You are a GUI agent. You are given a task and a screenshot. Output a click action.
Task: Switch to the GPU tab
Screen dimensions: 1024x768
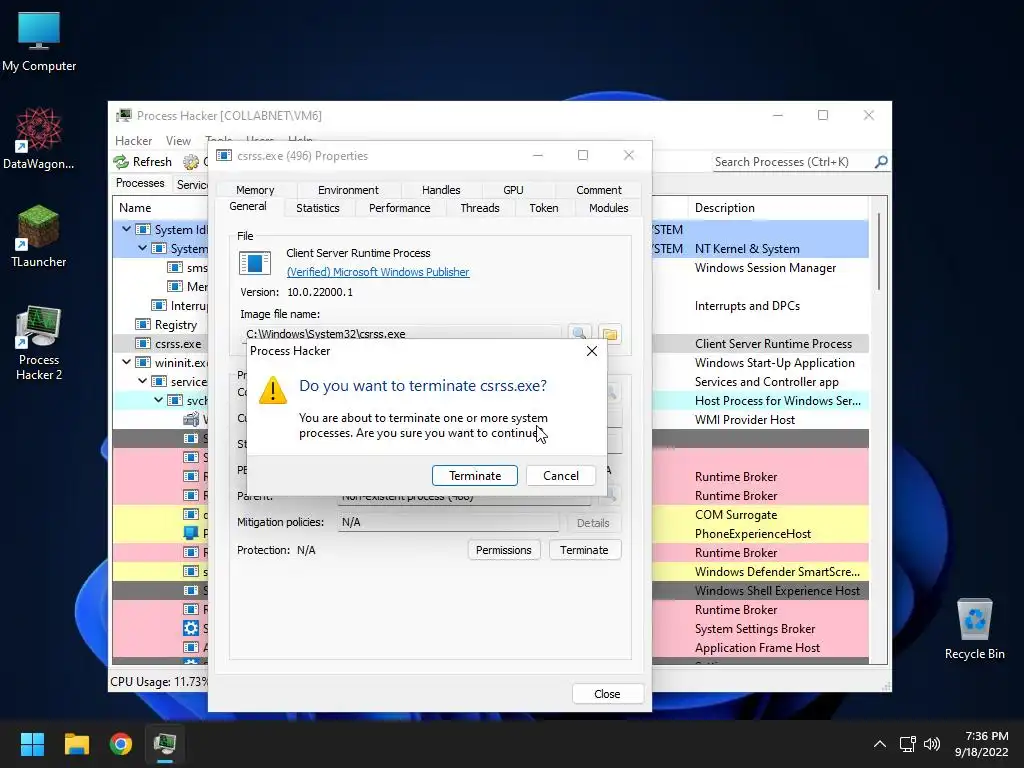[513, 190]
